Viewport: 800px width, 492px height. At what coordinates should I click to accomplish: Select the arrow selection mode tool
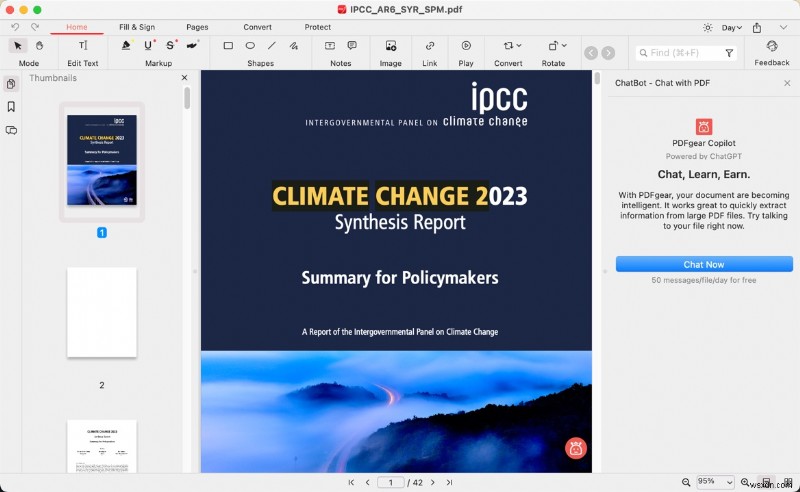coord(18,46)
